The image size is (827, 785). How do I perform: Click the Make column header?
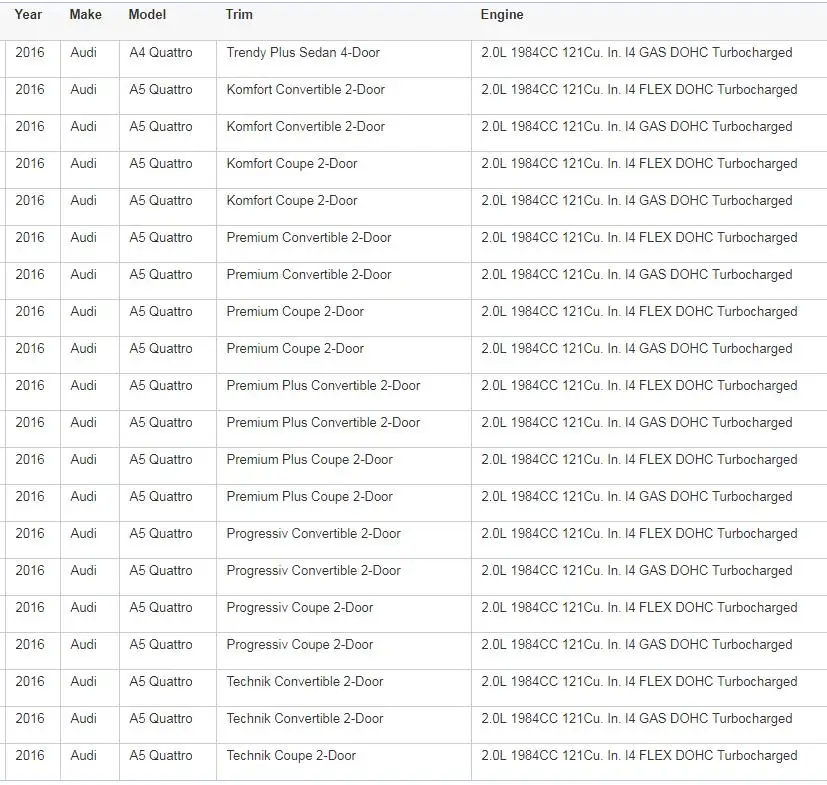point(85,15)
